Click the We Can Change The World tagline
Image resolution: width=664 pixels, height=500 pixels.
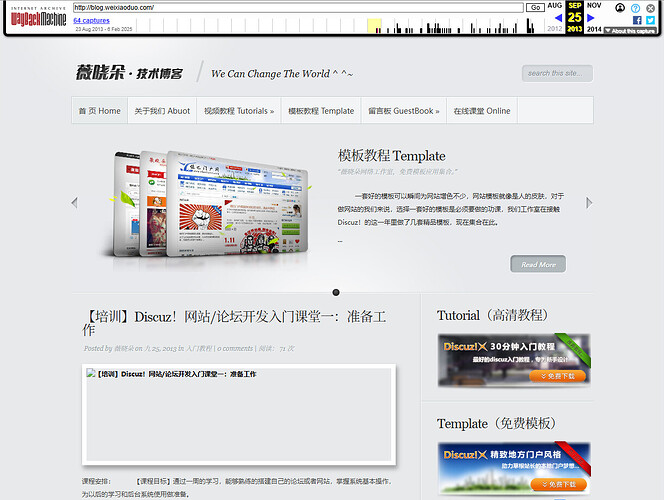(x=282, y=74)
